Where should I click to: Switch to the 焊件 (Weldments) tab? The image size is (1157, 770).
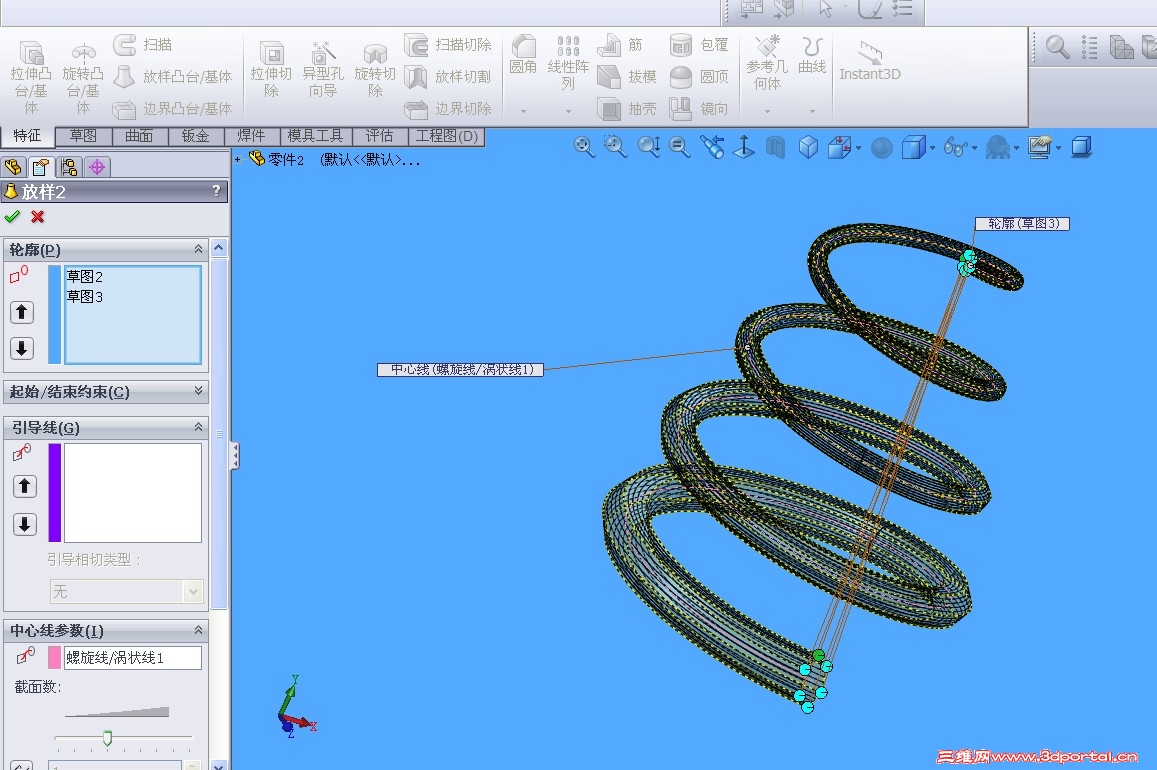click(251, 136)
